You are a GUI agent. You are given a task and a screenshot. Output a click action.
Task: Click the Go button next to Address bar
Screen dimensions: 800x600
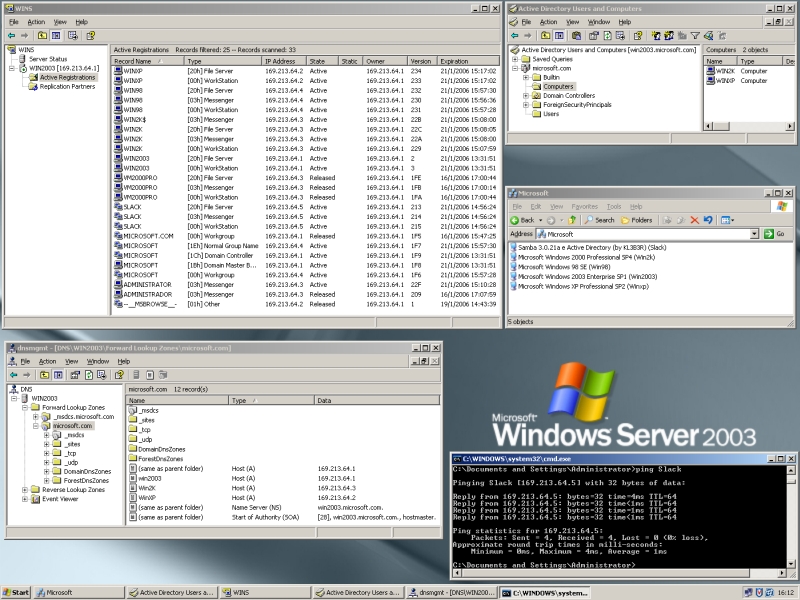[x=774, y=234]
